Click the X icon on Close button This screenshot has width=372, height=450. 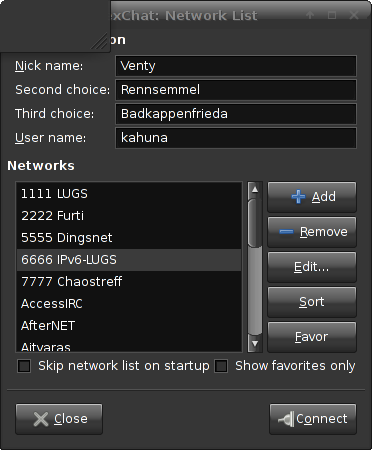41,419
